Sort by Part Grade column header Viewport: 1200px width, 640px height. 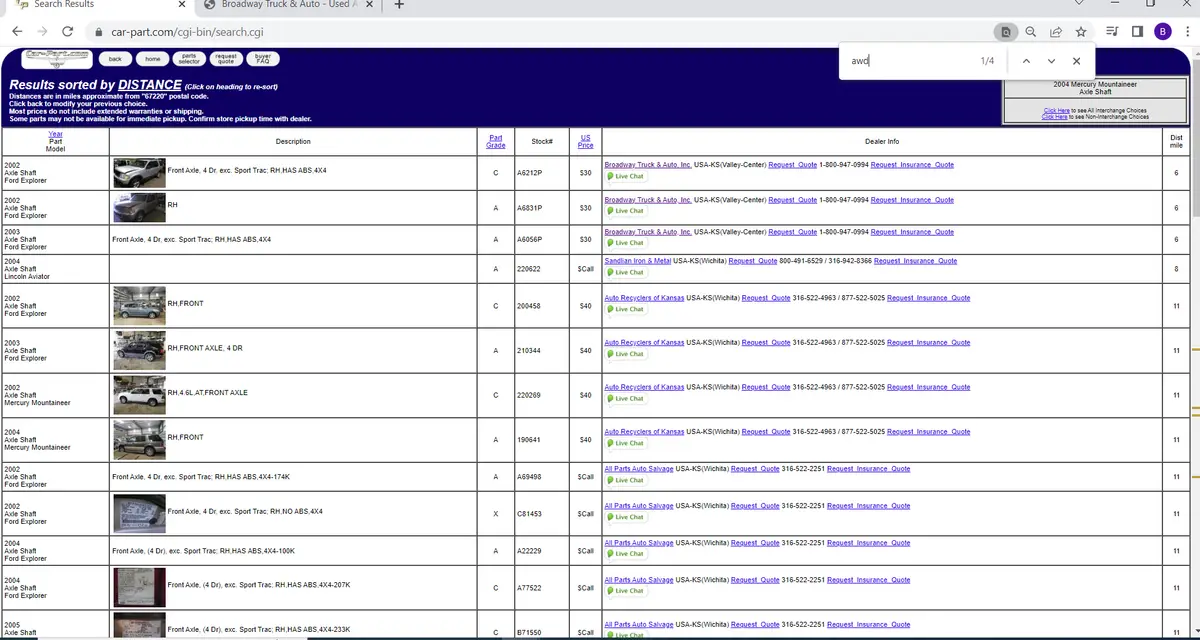(496, 141)
